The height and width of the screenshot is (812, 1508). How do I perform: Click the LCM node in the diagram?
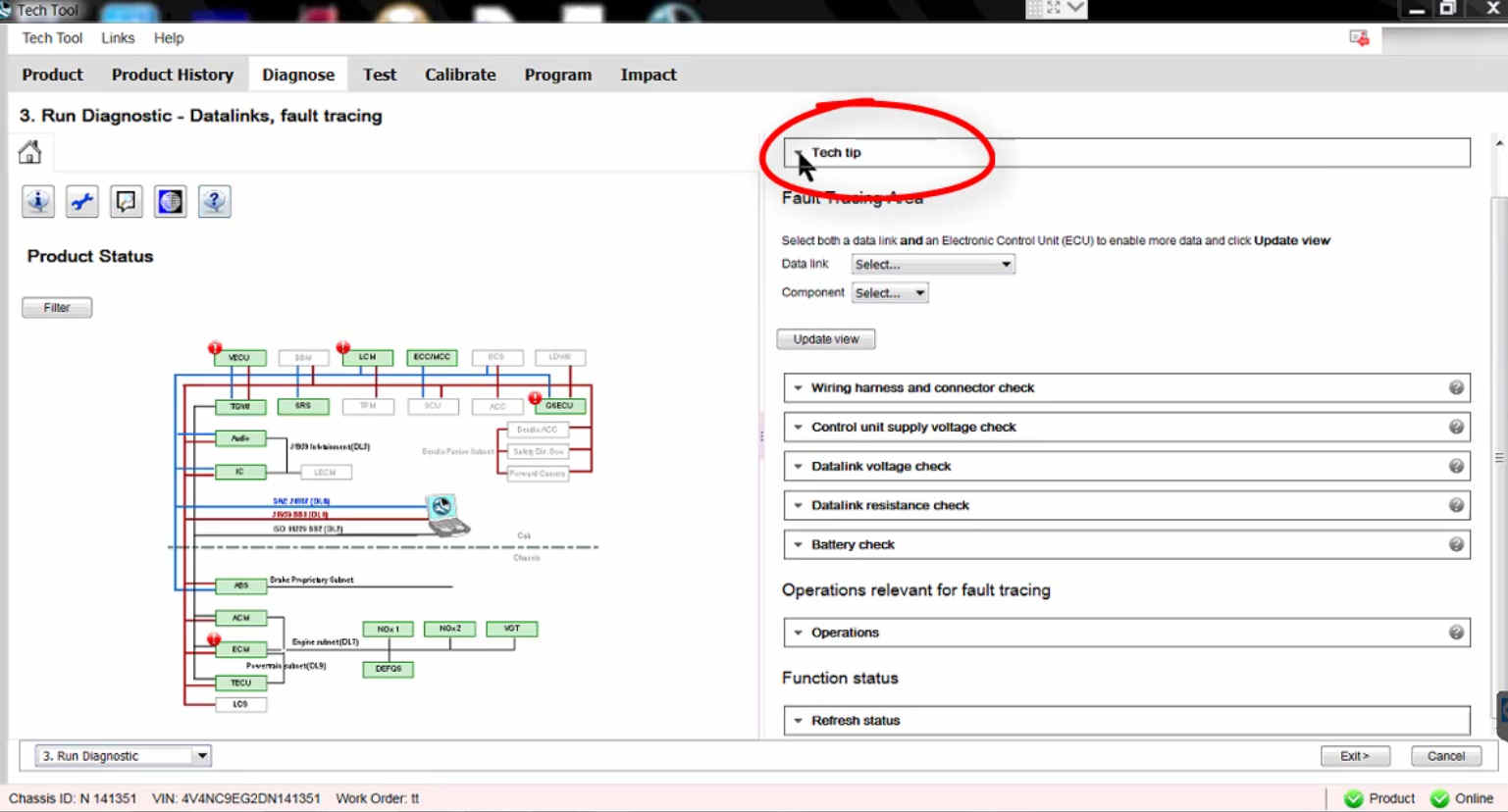(368, 358)
